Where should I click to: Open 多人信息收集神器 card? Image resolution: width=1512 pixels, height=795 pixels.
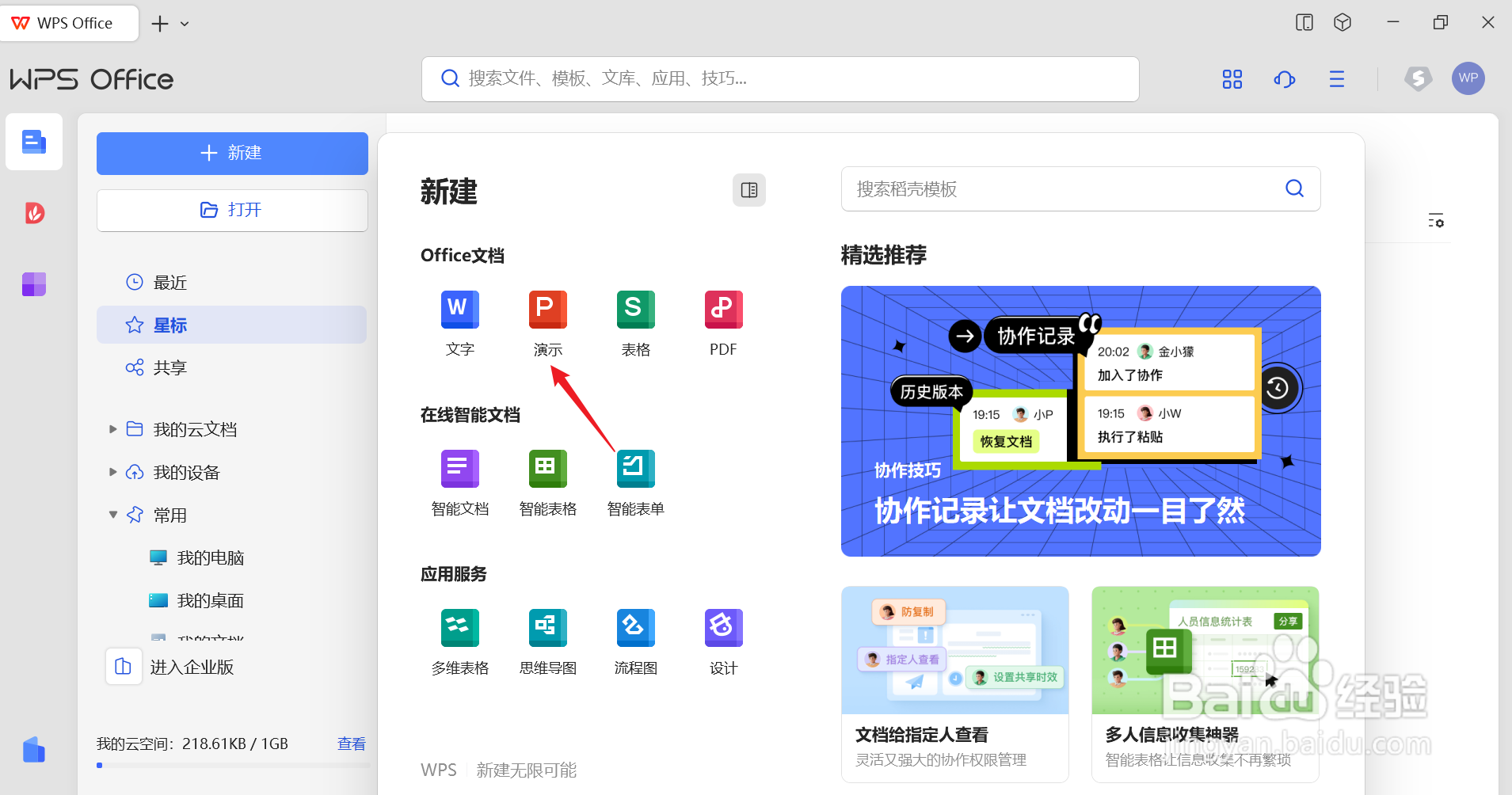click(1205, 684)
